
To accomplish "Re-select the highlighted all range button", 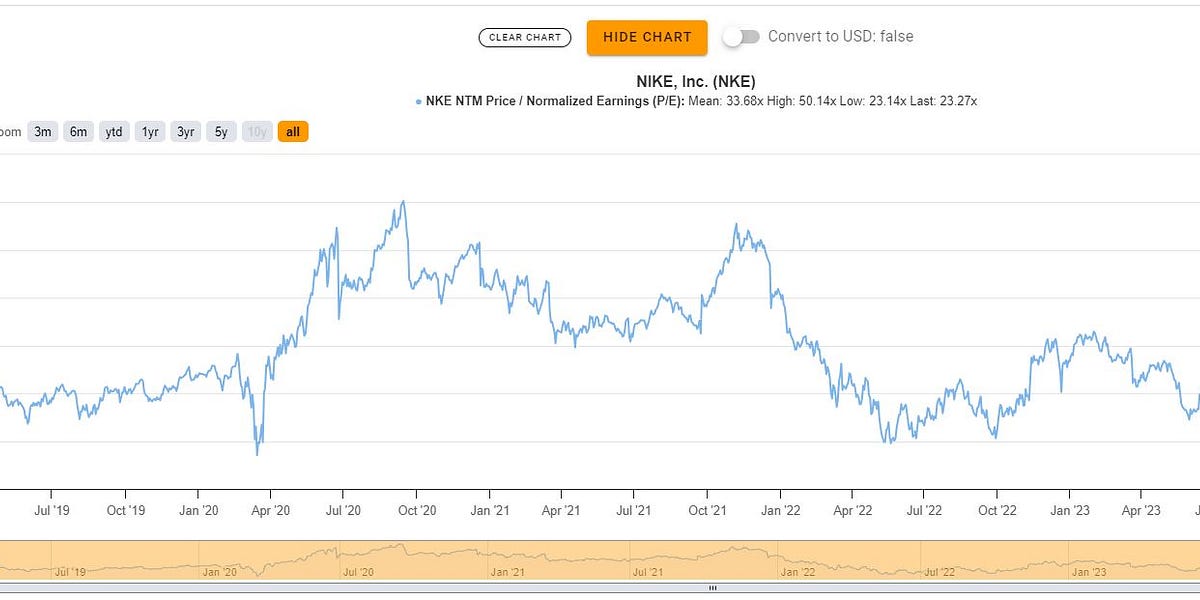I will point(292,131).
